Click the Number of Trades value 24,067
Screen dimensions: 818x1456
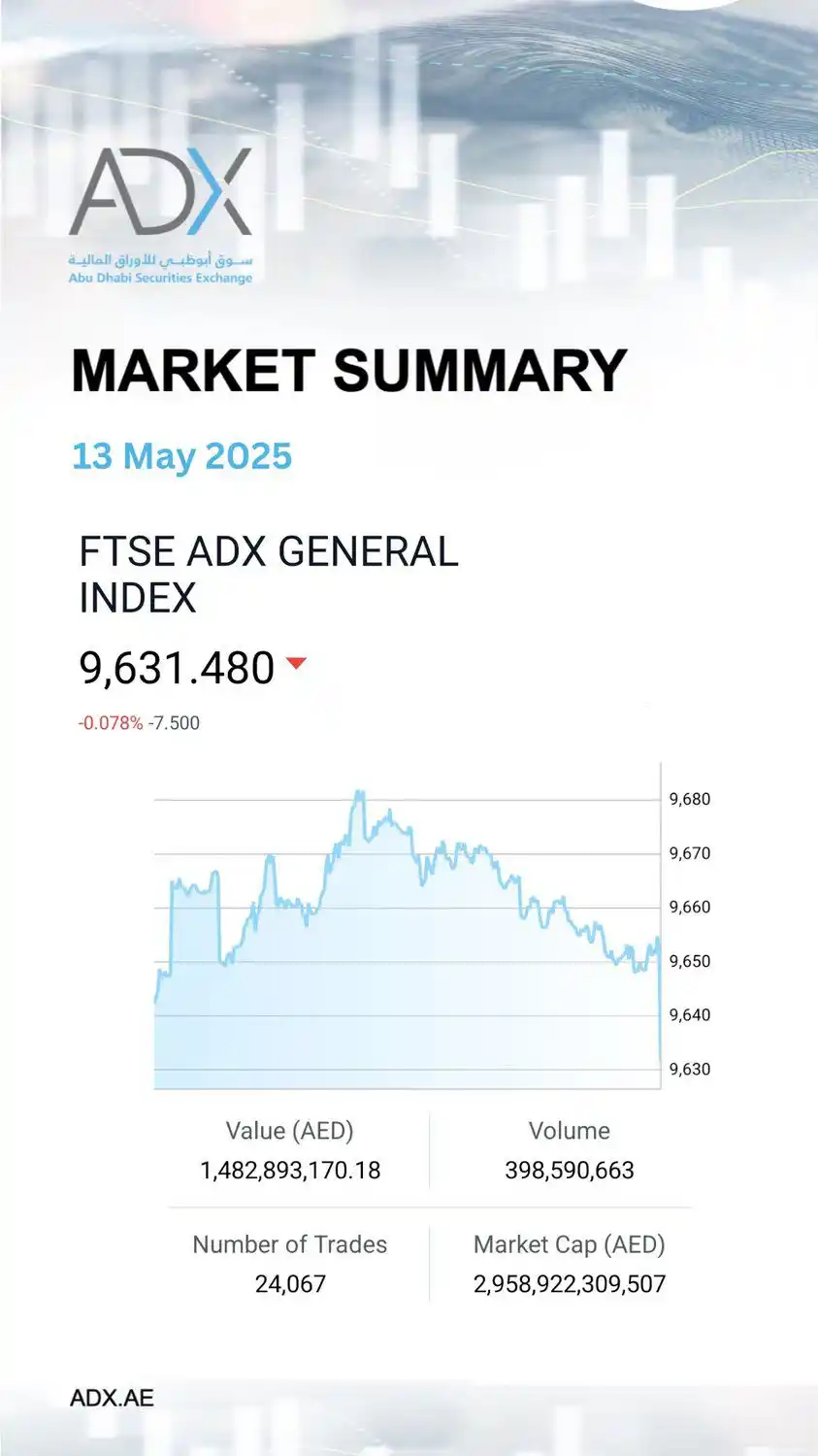click(x=290, y=1284)
